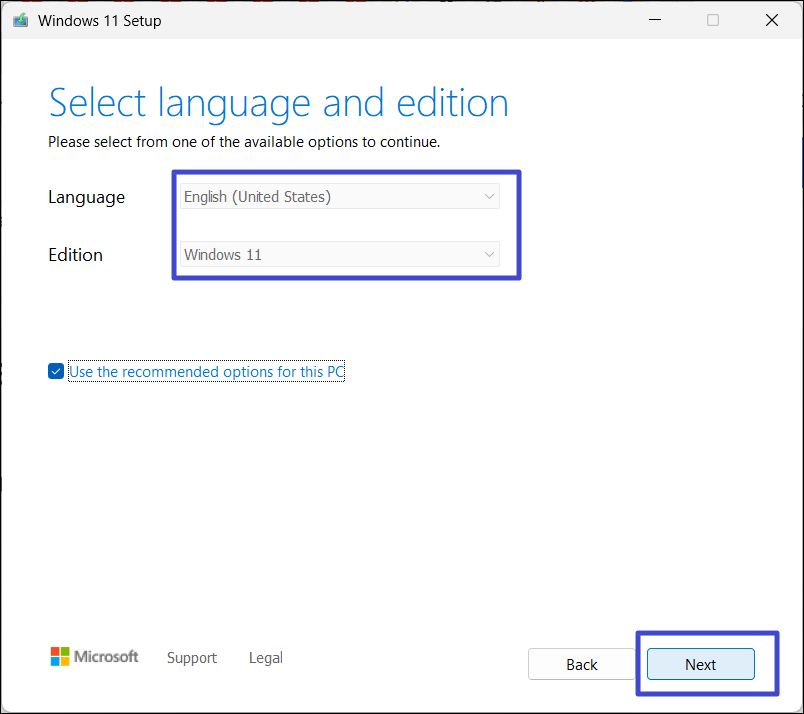Click the Edition field label
The image size is (804, 714).
click(x=75, y=255)
